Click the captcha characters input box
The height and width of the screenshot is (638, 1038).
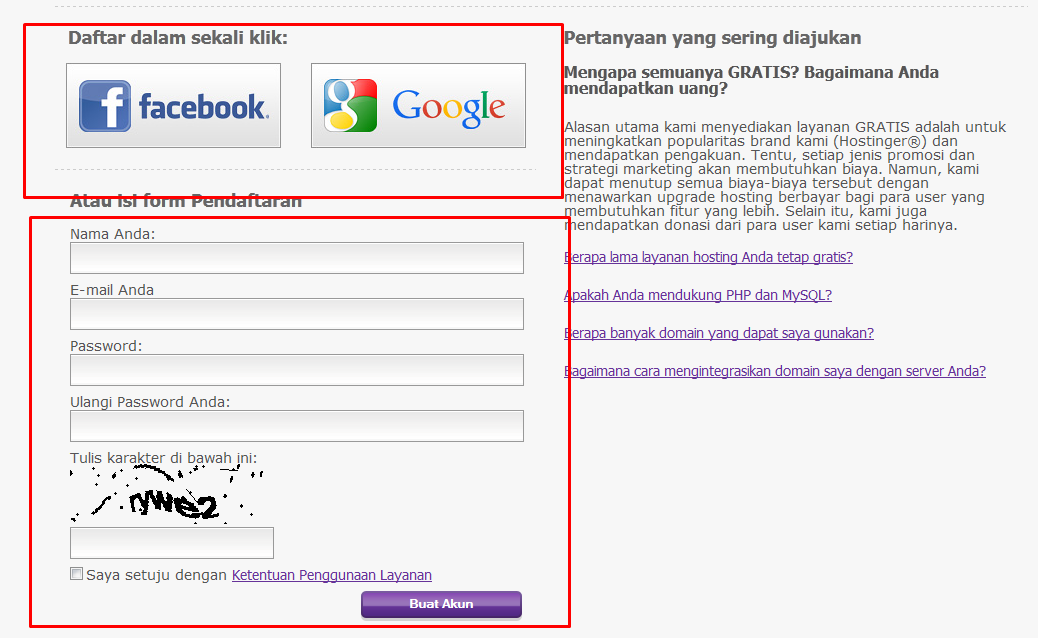(172, 543)
